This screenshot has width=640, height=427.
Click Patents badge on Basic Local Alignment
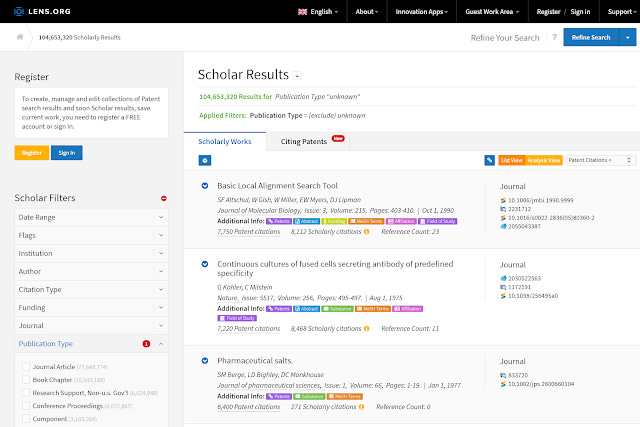point(279,221)
